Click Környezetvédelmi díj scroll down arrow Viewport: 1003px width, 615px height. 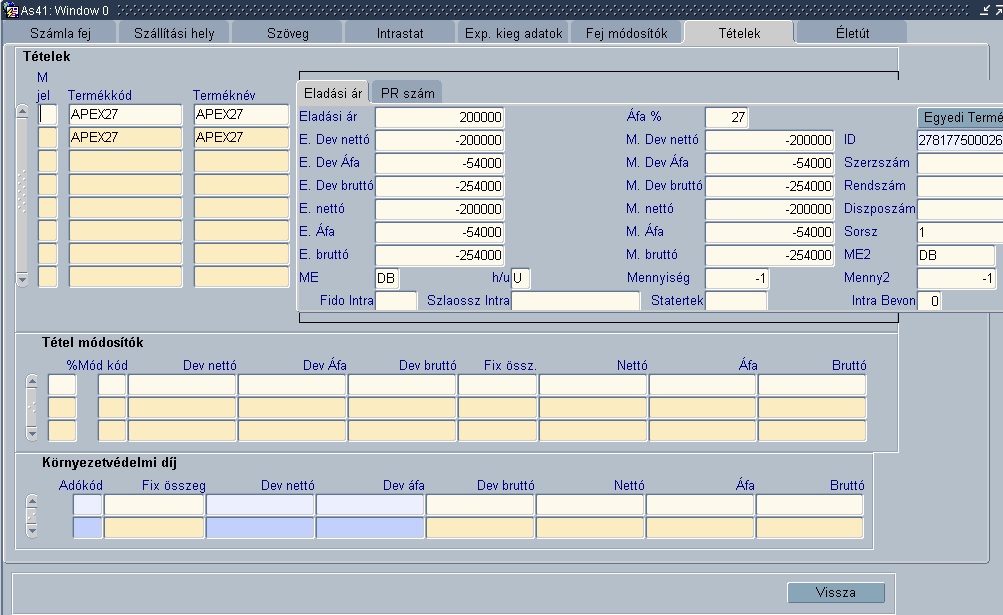[32, 530]
